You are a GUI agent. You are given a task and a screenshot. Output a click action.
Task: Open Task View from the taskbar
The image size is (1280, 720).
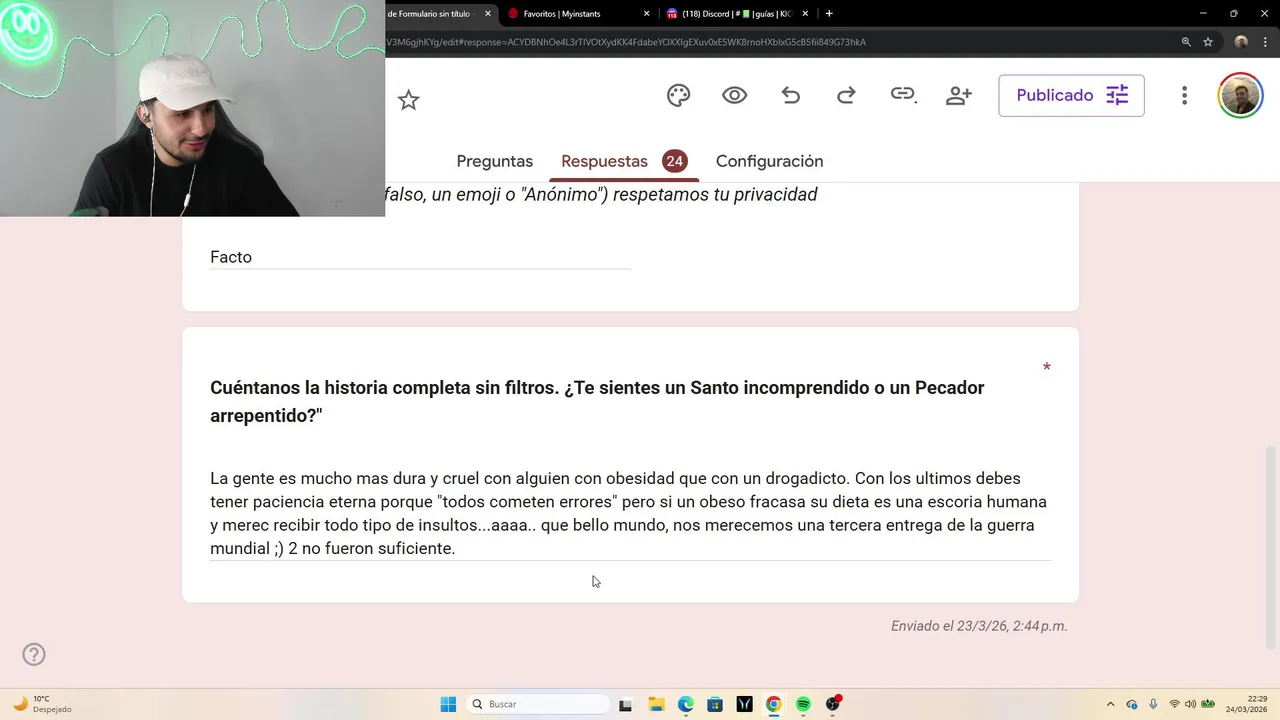(626, 704)
